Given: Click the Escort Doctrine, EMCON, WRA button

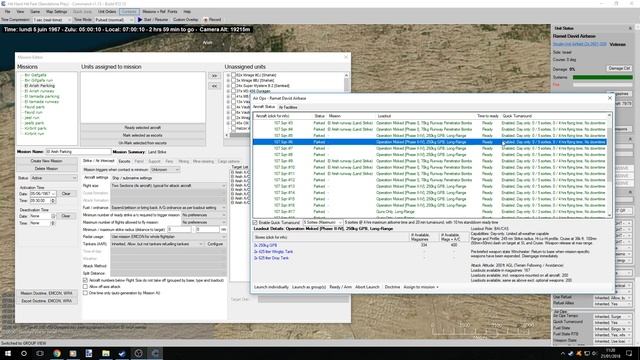Looking at the screenshot, I should [47, 301].
